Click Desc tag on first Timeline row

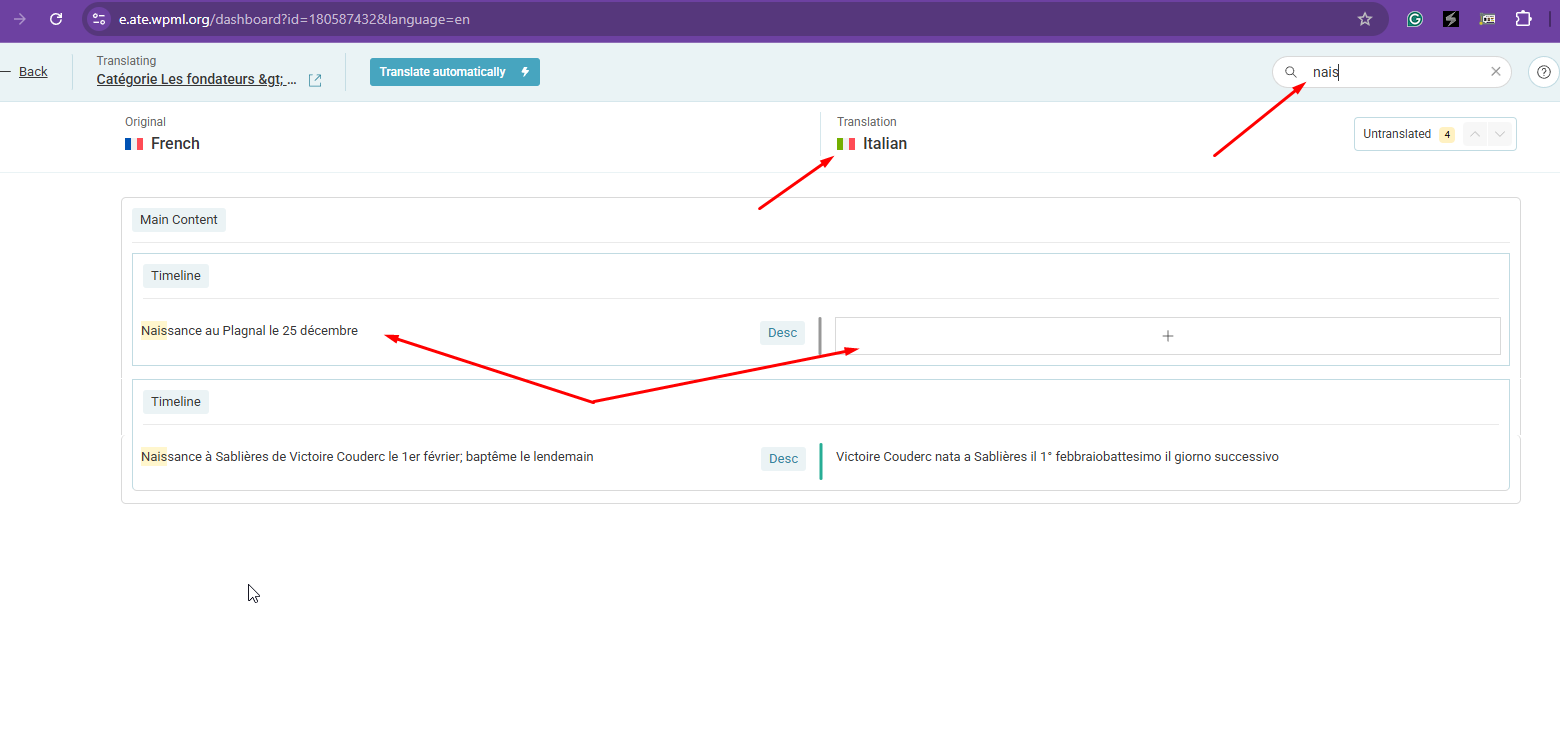coord(782,333)
